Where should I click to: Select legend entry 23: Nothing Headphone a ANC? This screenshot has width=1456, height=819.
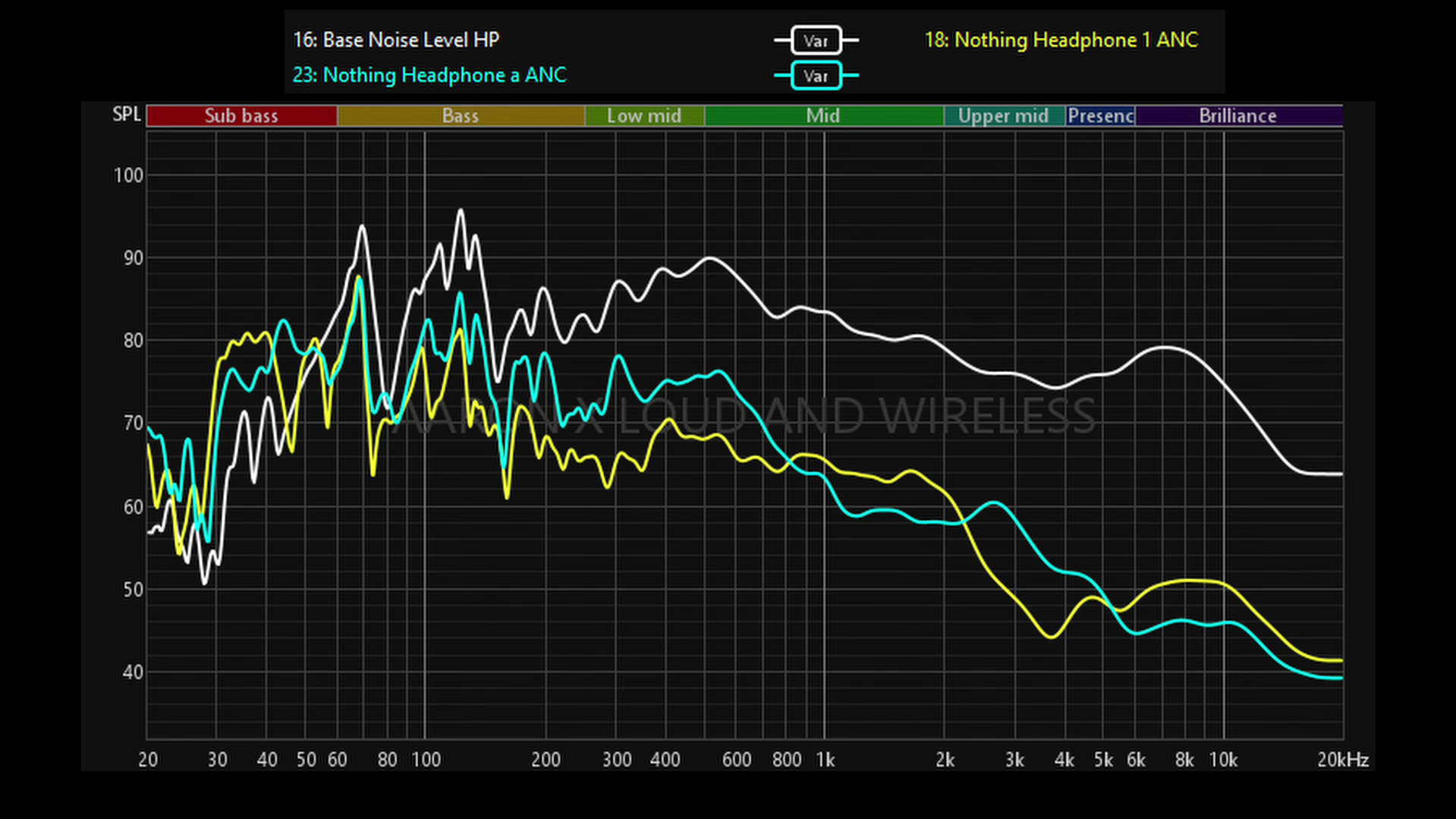(x=429, y=75)
